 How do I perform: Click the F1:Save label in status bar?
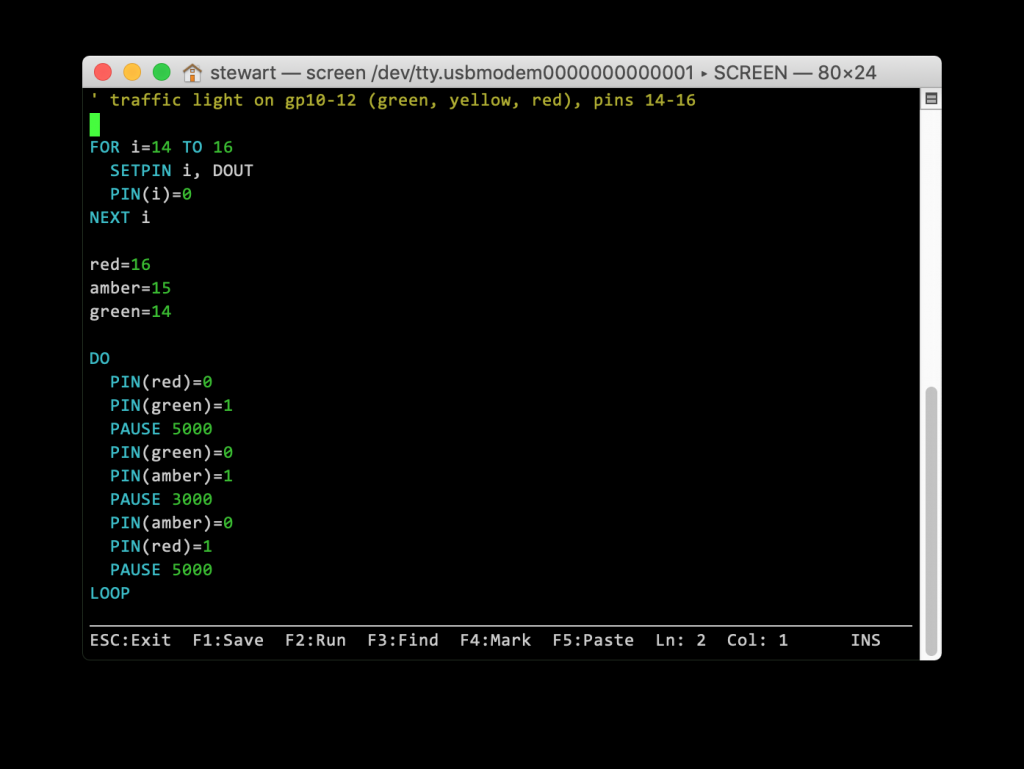click(228, 640)
